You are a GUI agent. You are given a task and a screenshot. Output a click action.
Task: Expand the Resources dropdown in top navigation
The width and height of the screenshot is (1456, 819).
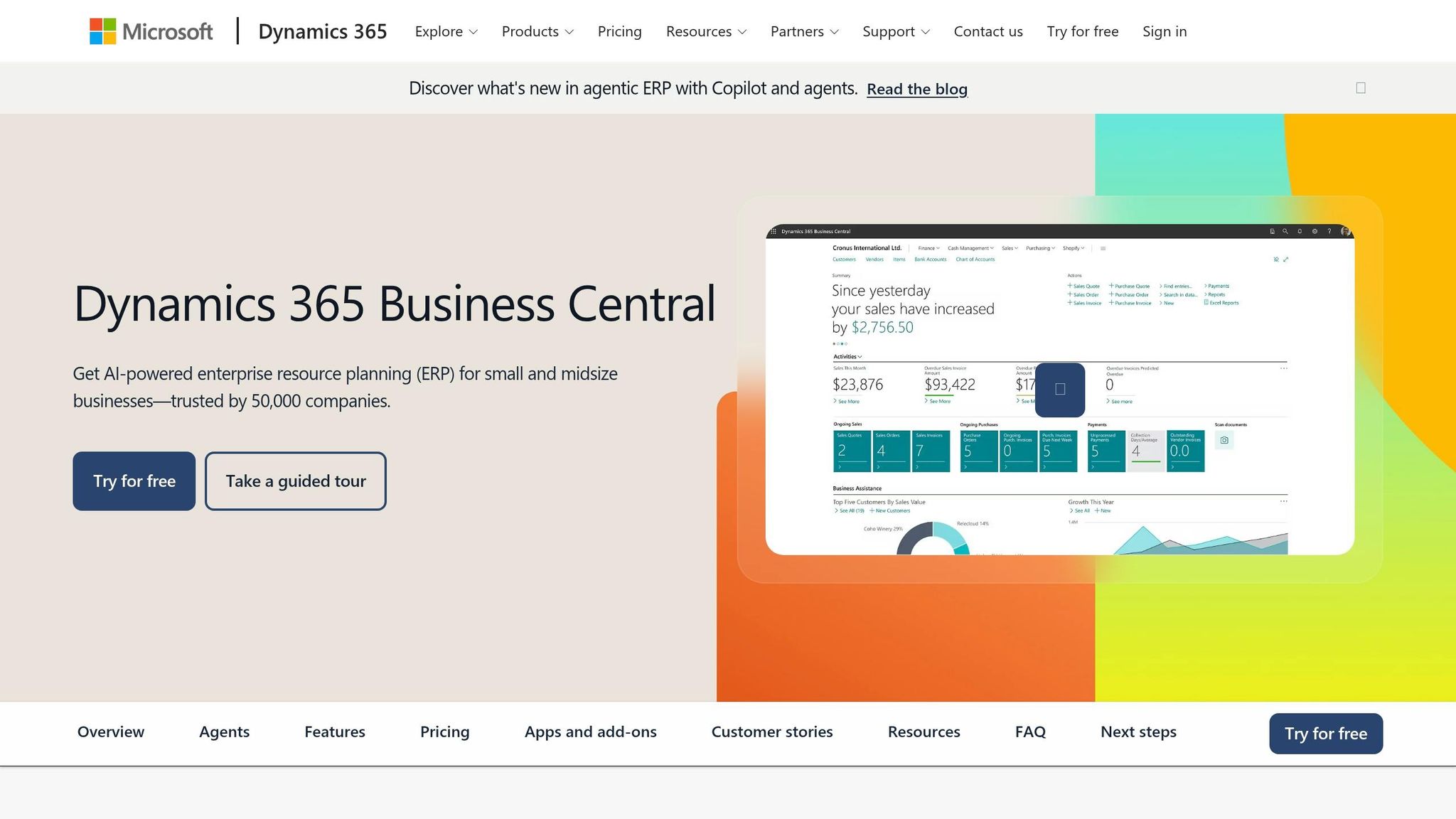click(706, 31)
